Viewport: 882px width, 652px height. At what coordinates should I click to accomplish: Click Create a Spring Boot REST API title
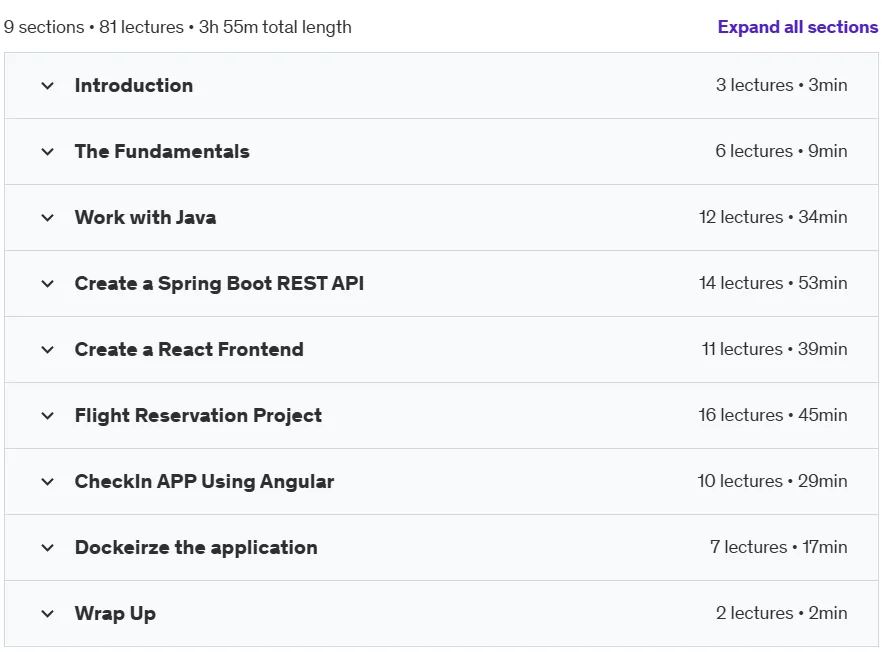(219, 284)
